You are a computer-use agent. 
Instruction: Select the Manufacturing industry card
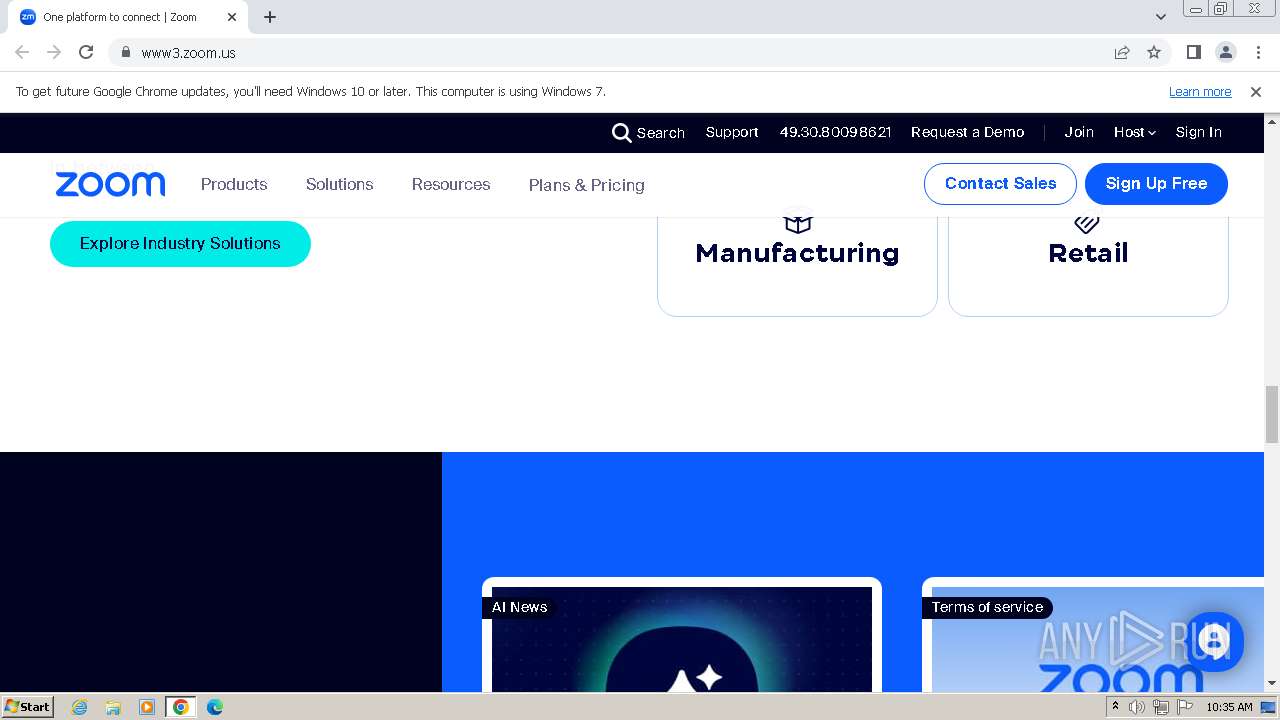(x=797, y=265)
